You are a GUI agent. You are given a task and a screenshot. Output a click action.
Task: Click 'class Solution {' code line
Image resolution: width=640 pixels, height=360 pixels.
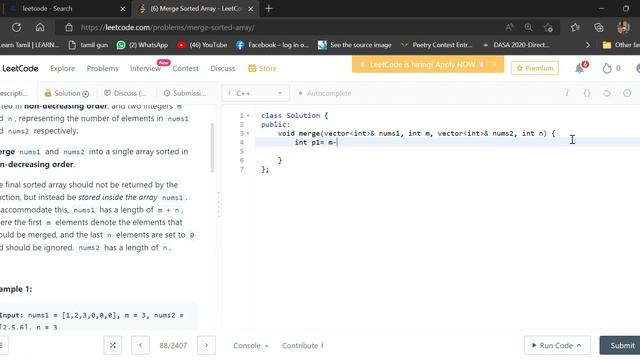(294, 116)
